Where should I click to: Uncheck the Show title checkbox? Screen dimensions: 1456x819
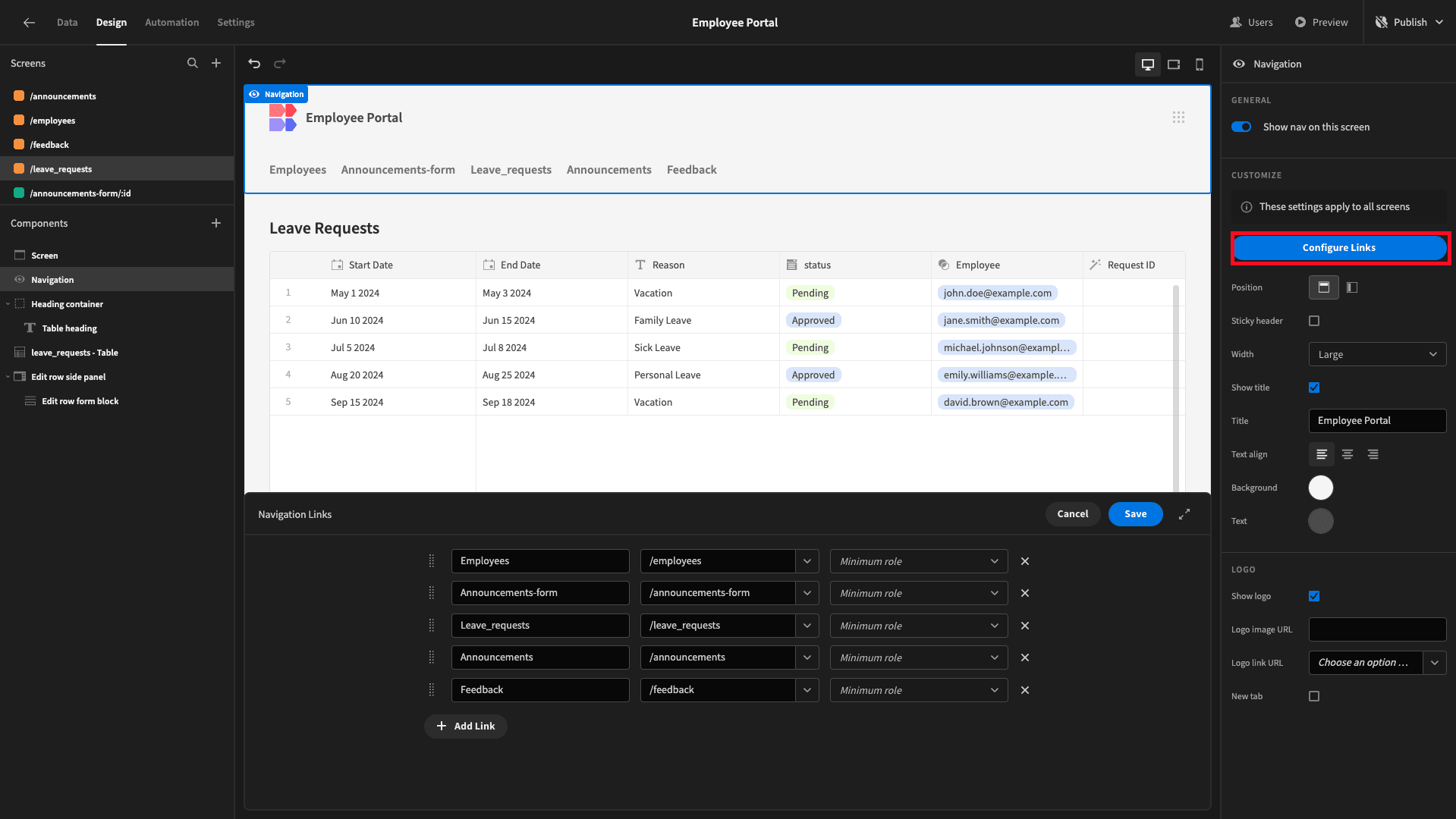[1314, 388]
